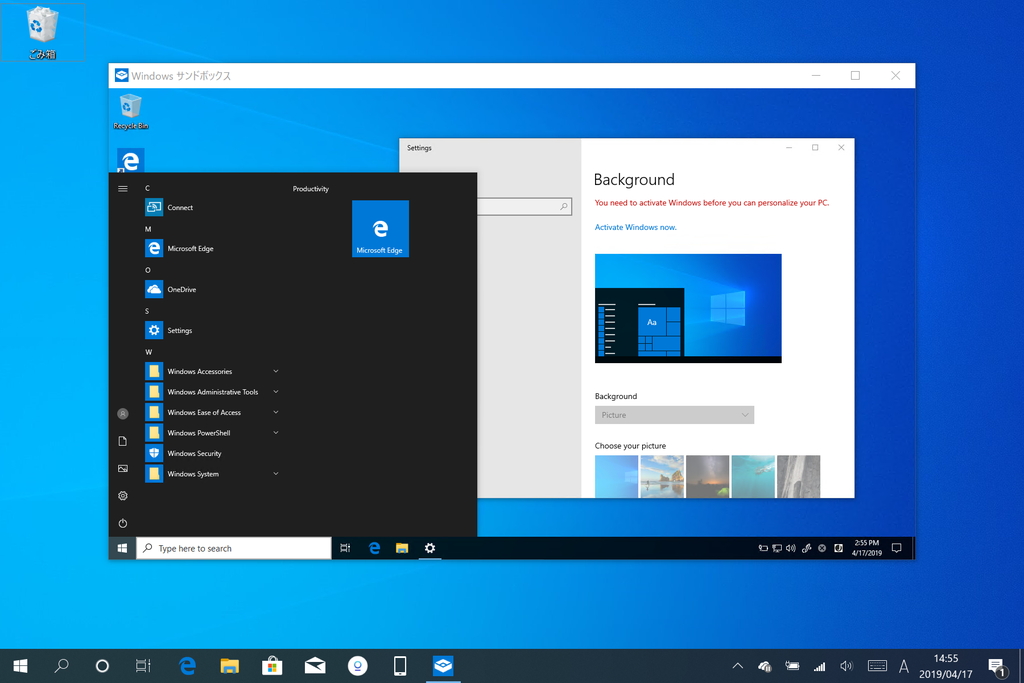Click the host Start button
The image size is (1024, 683).
click(x=20, y=666)
